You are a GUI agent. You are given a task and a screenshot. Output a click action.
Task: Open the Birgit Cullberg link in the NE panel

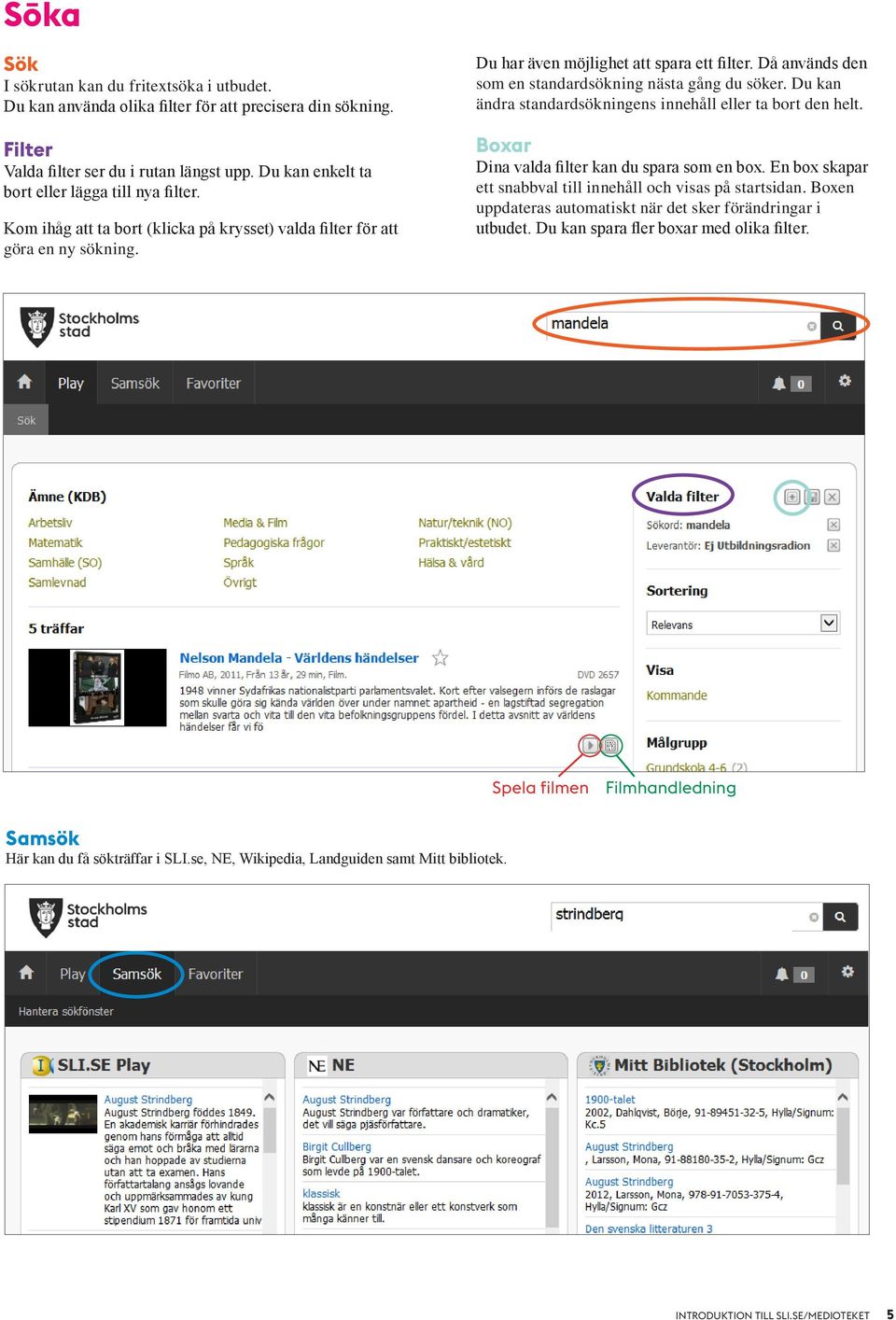click(x=337, y=1146)
